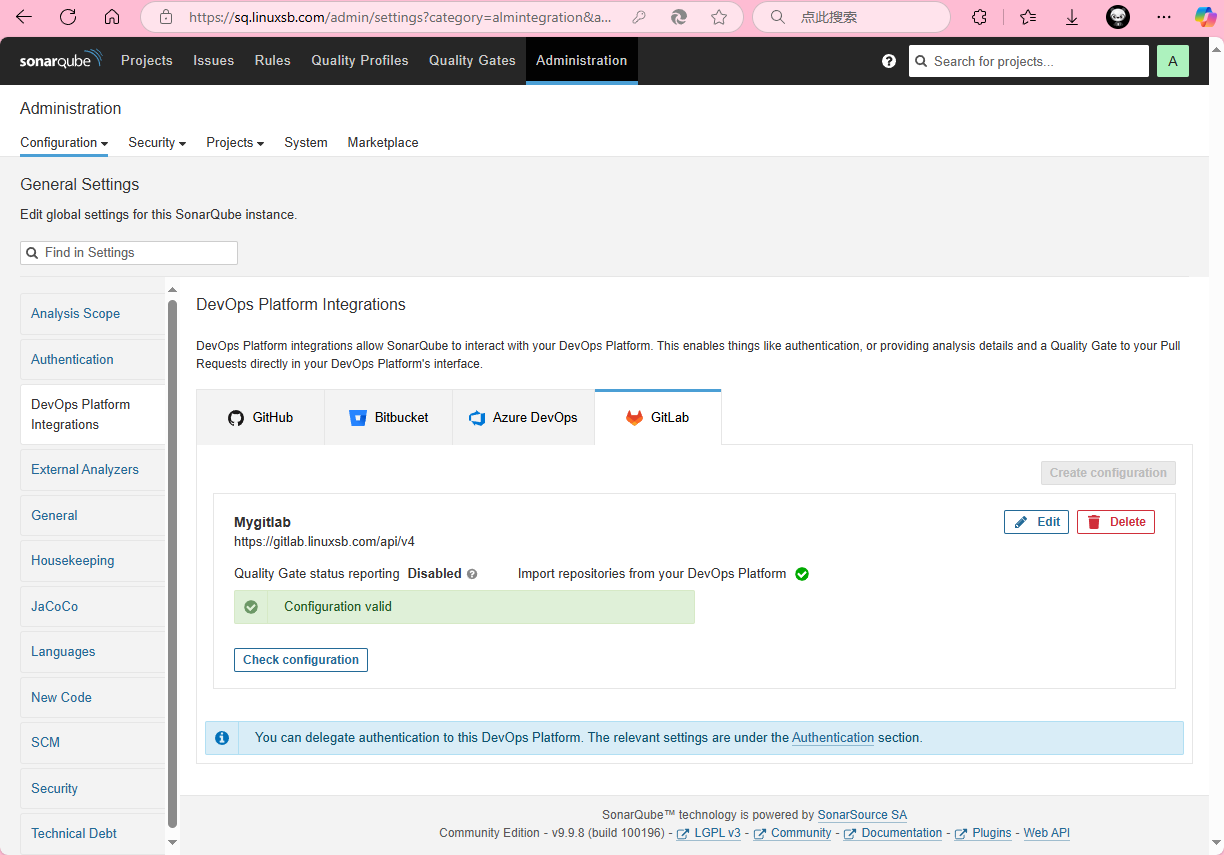Expand the Security admin dropdown
The image size is (1224, 855).
tap(157, 143)
